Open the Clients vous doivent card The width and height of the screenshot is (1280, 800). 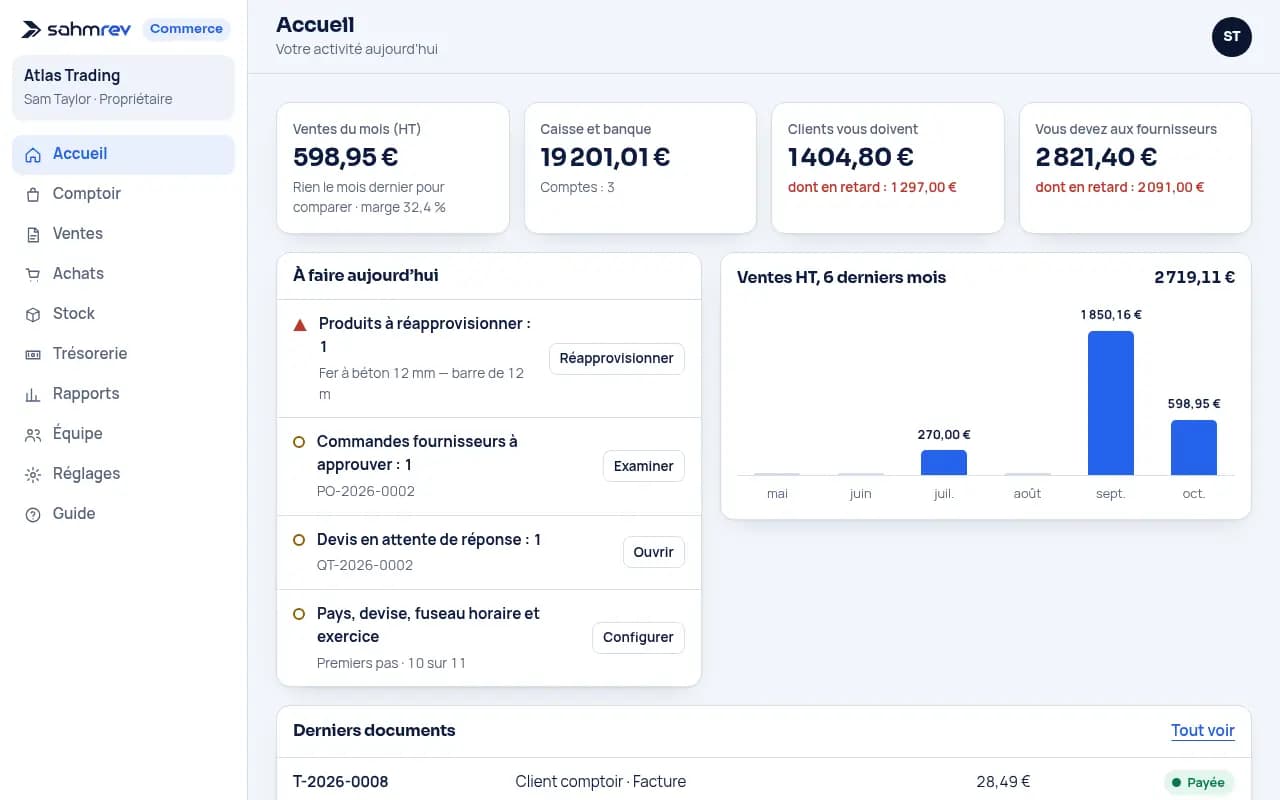pos(888,168)
